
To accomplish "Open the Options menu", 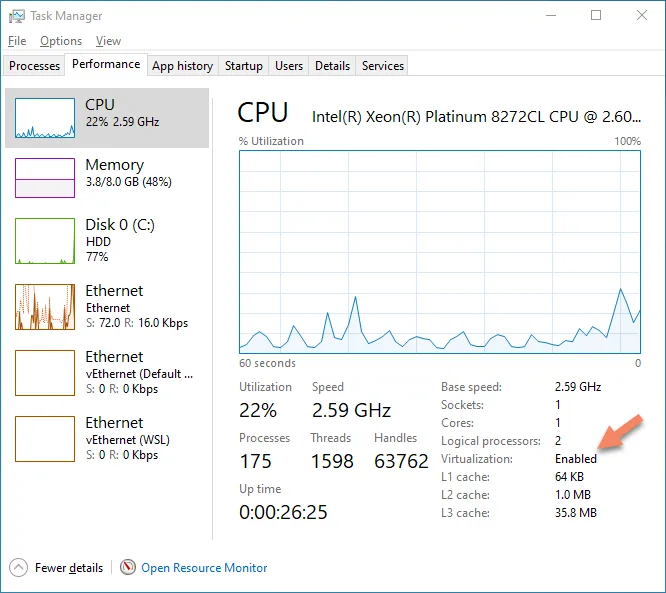I will (x=61, y=41).
